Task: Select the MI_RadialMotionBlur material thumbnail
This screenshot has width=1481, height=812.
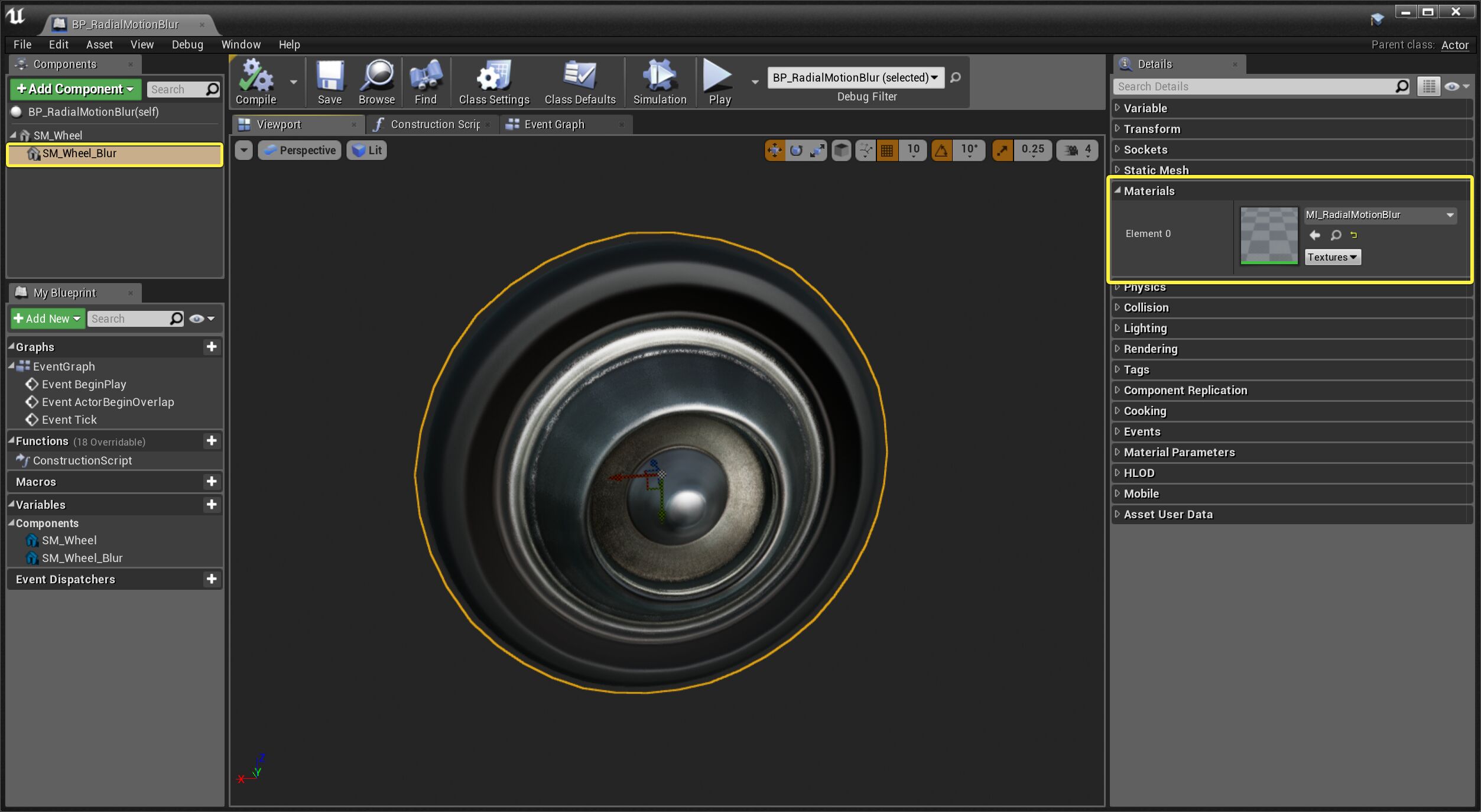Action: (1268, 235)
